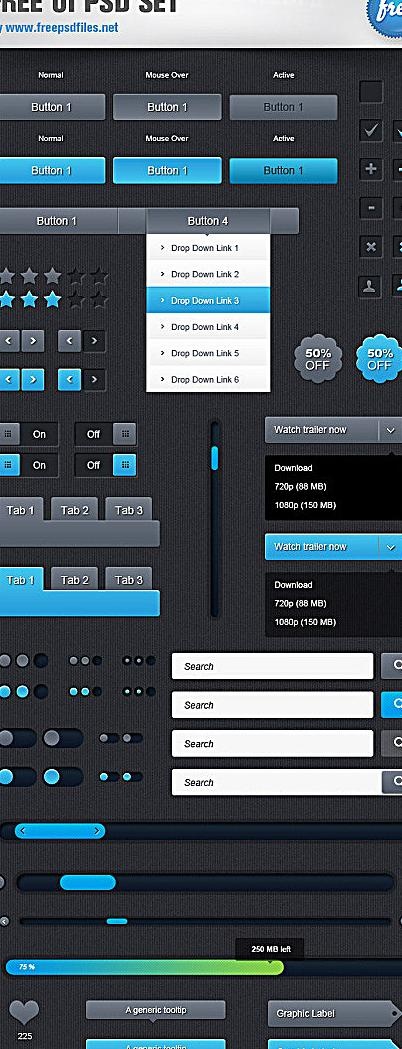The height and width of the screenshot is (1049, 402).
Task: Select the dark large dot in the blue radio row
Action: (41, 691)
